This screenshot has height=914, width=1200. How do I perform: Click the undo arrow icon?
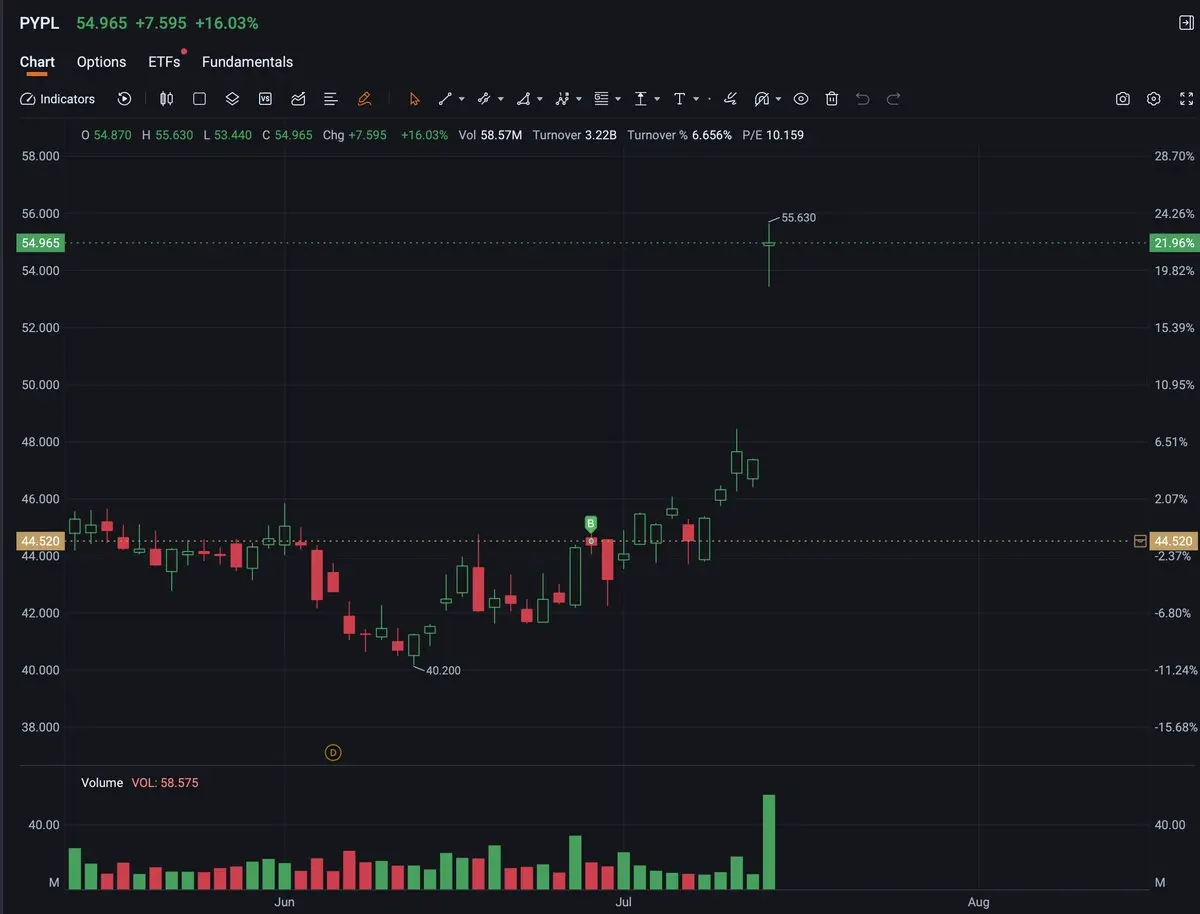[x=863, y=99]
